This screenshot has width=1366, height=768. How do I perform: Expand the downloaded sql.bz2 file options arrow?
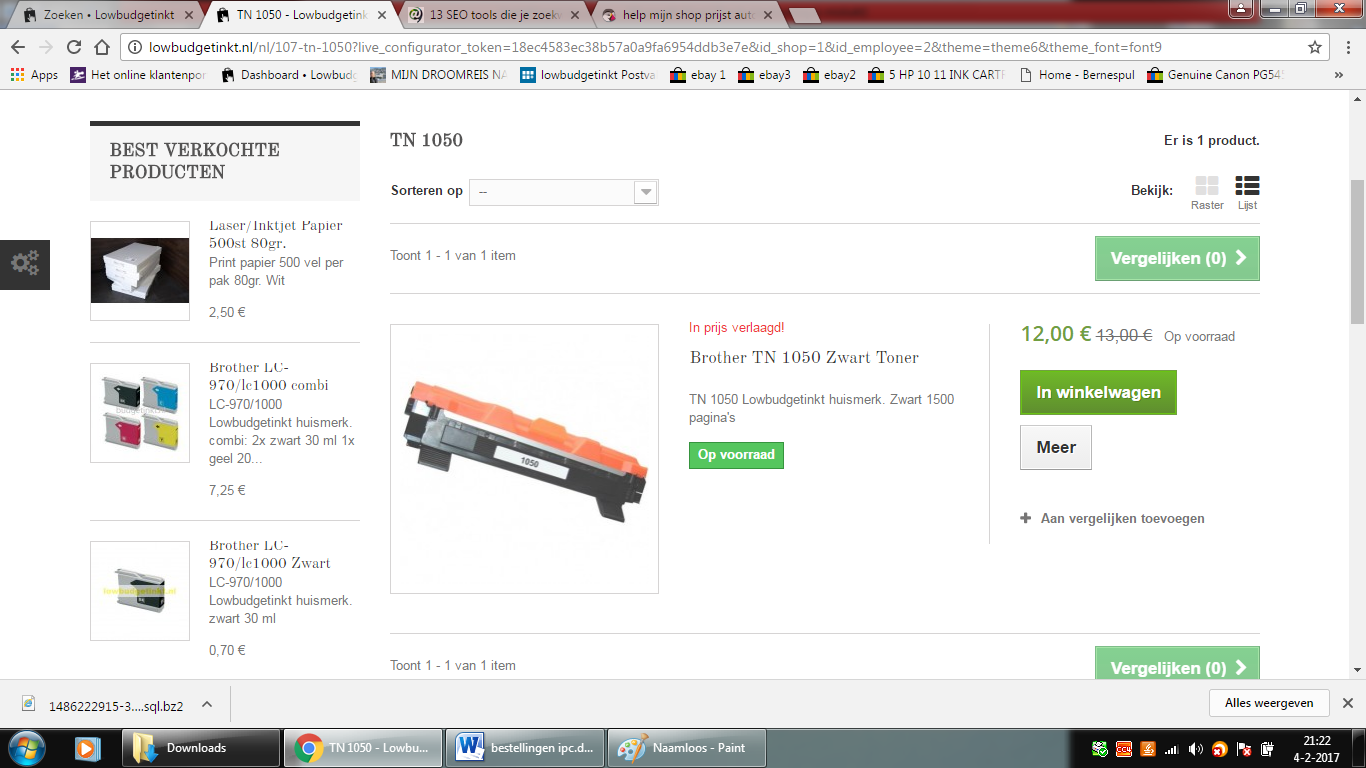pos(207,704)
